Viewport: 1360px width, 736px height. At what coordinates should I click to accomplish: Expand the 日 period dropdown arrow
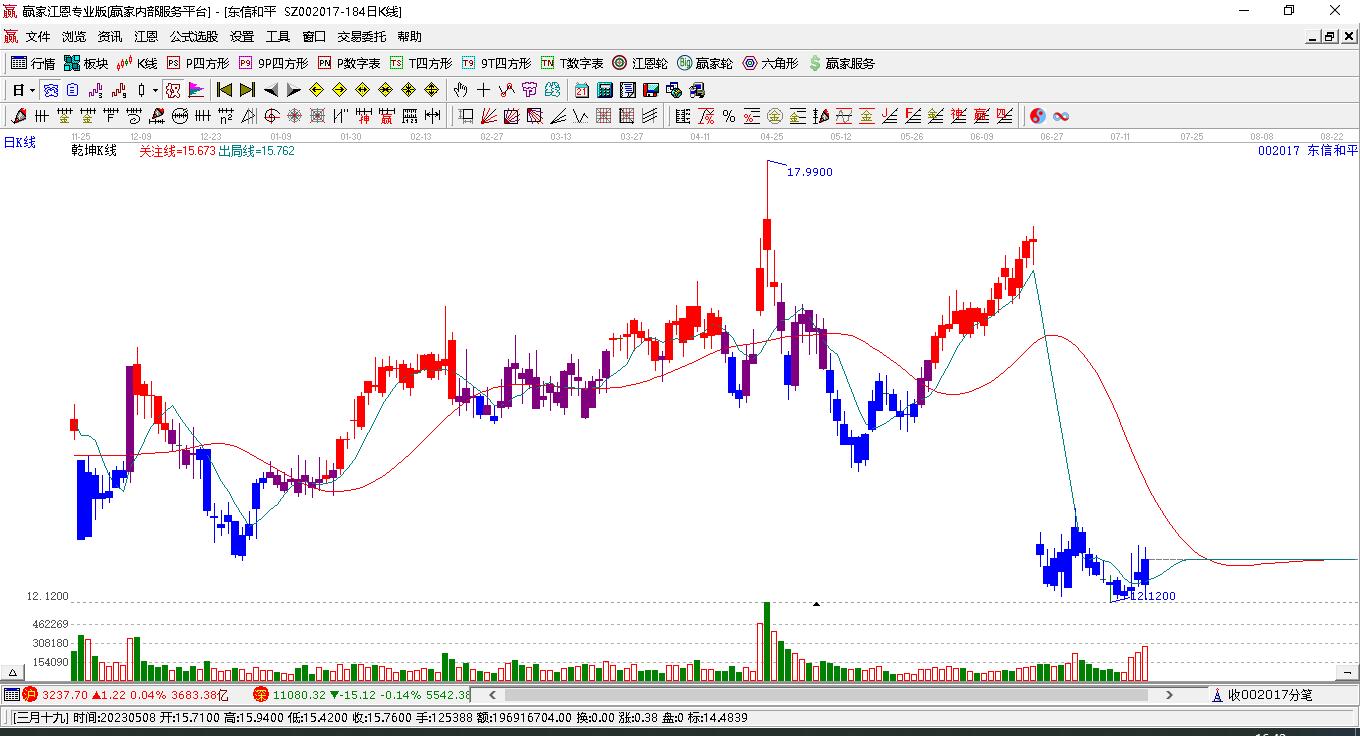point(33,90)
